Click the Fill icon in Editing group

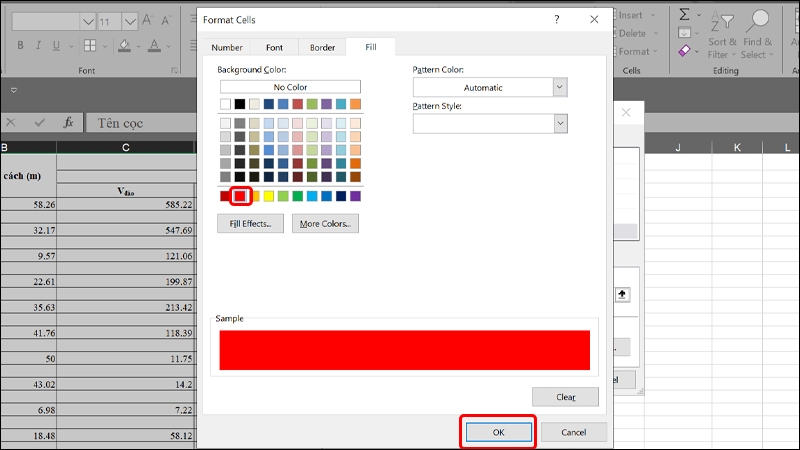684,33
